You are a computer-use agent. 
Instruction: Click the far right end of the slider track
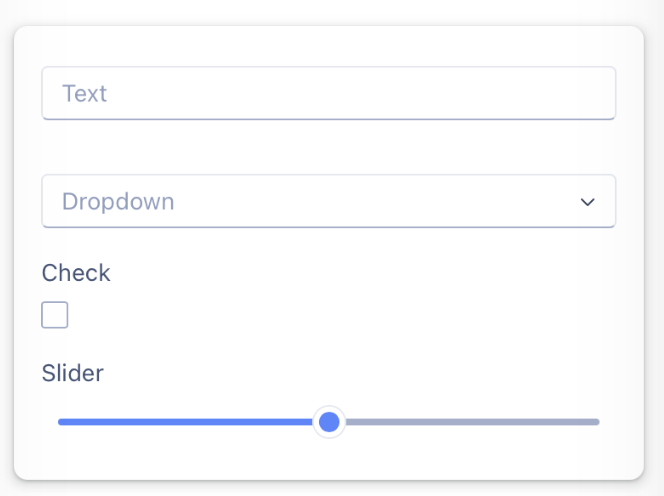pyautogui.click(x=596, y=422)
